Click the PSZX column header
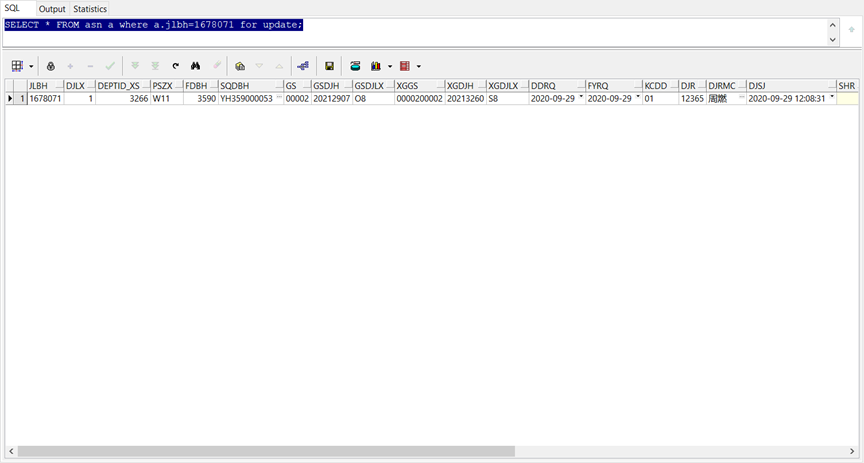This screenshot has height=463, width=864. point(167,86)
